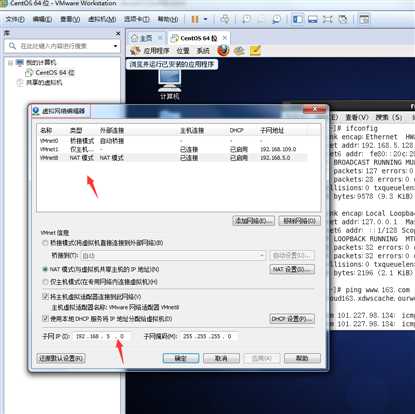This screenshot has height=414, width=415.
Task: Open the power options arrow beside pause
Action: pos(205,19)
